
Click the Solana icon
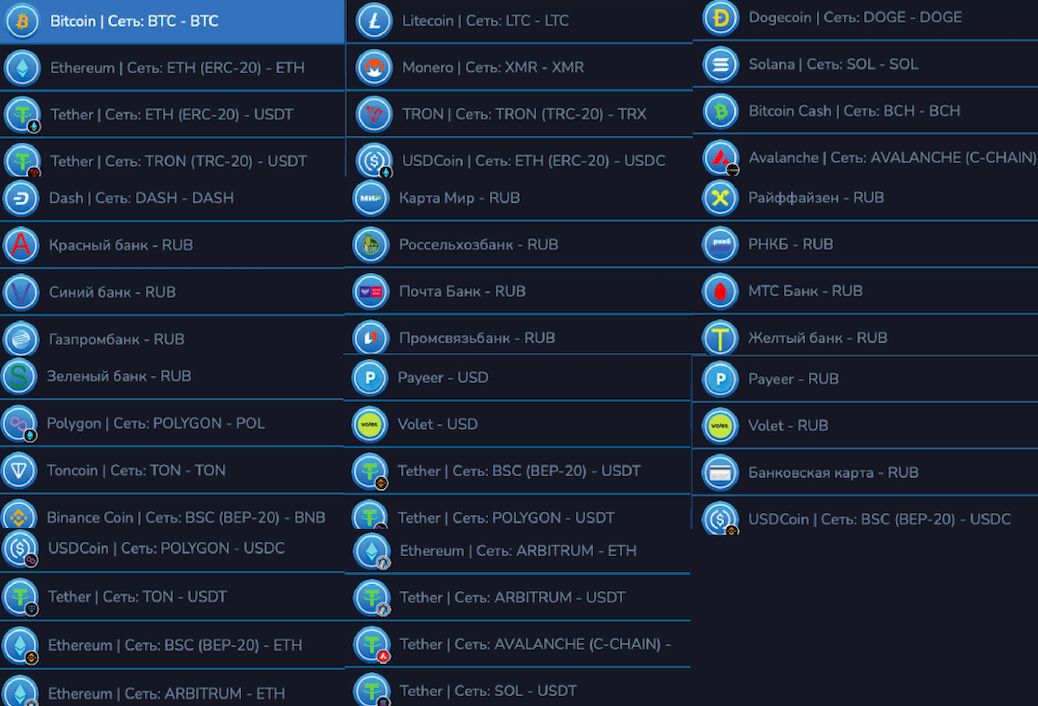[720, 64]
